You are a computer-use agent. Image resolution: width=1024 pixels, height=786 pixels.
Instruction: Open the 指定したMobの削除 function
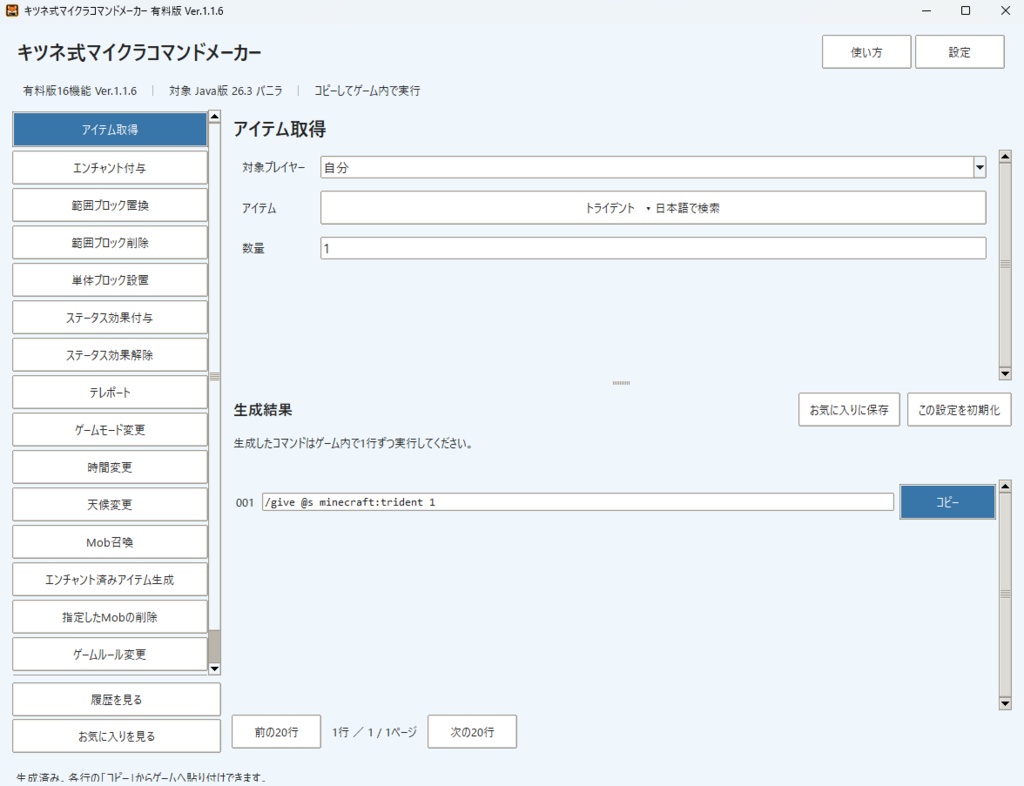coord(110,617)
